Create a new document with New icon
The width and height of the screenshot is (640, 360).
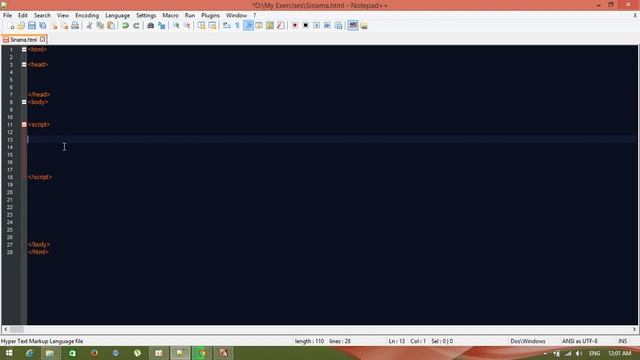11,26
